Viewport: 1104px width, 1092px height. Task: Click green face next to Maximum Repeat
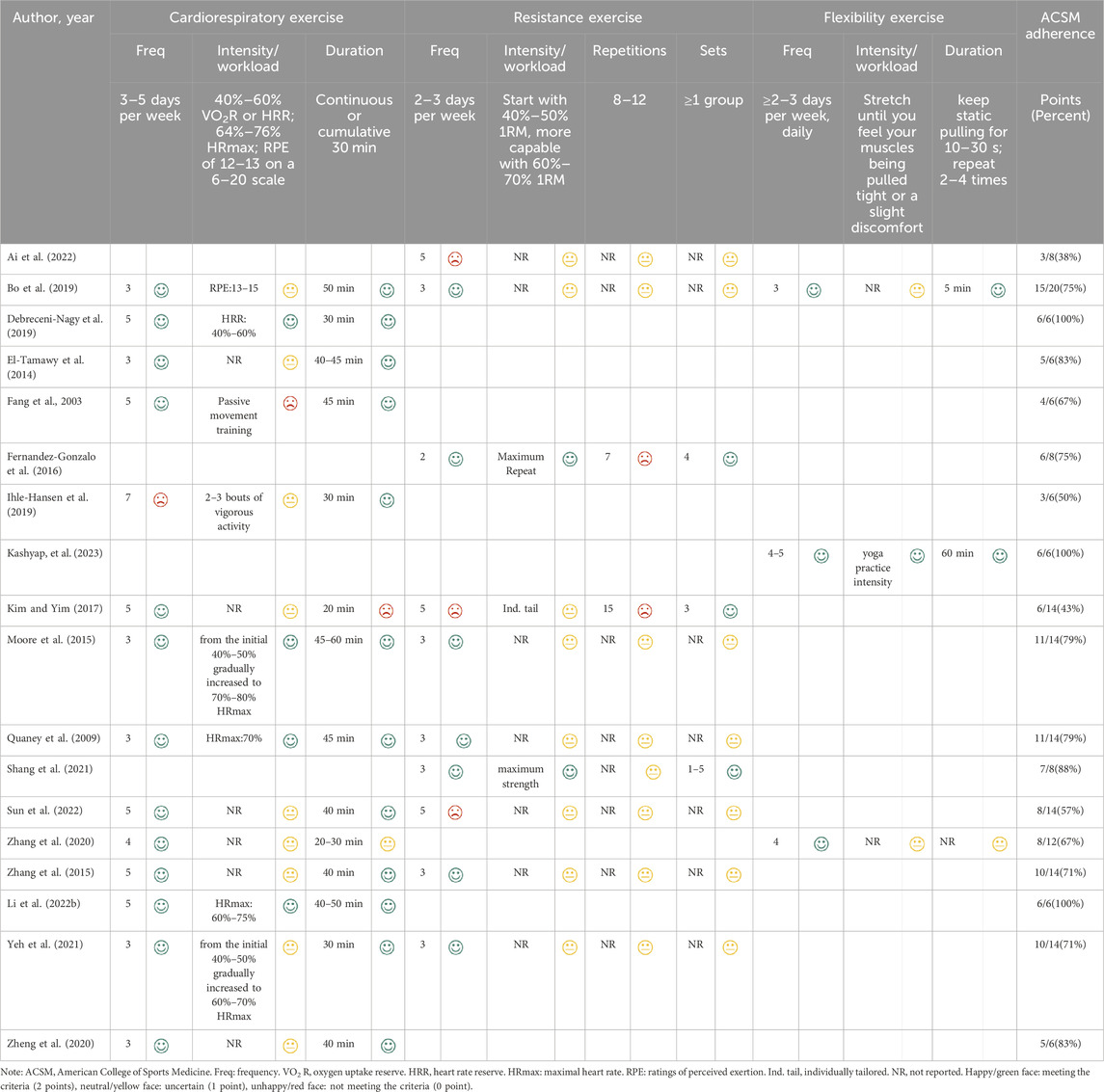570,459
